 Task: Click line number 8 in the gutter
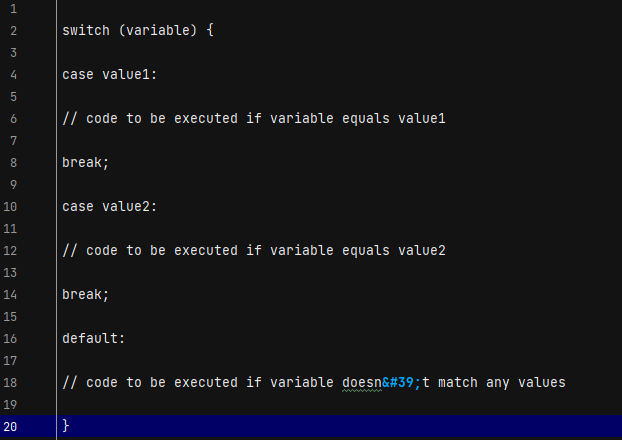[13, 163]
